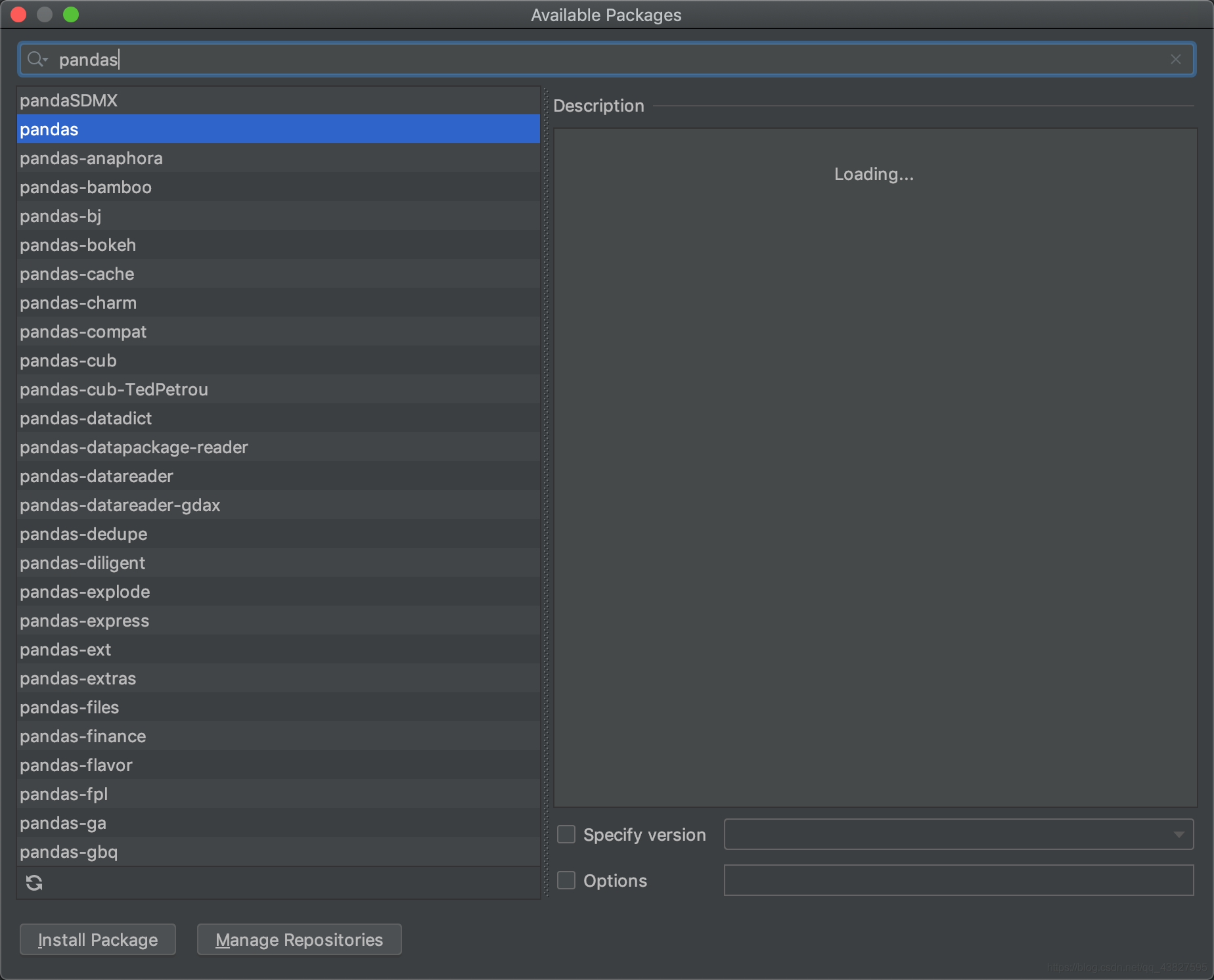Zoom the window with green button
Viewport: 1214px width, 980px height.
[x=71, y=14]
